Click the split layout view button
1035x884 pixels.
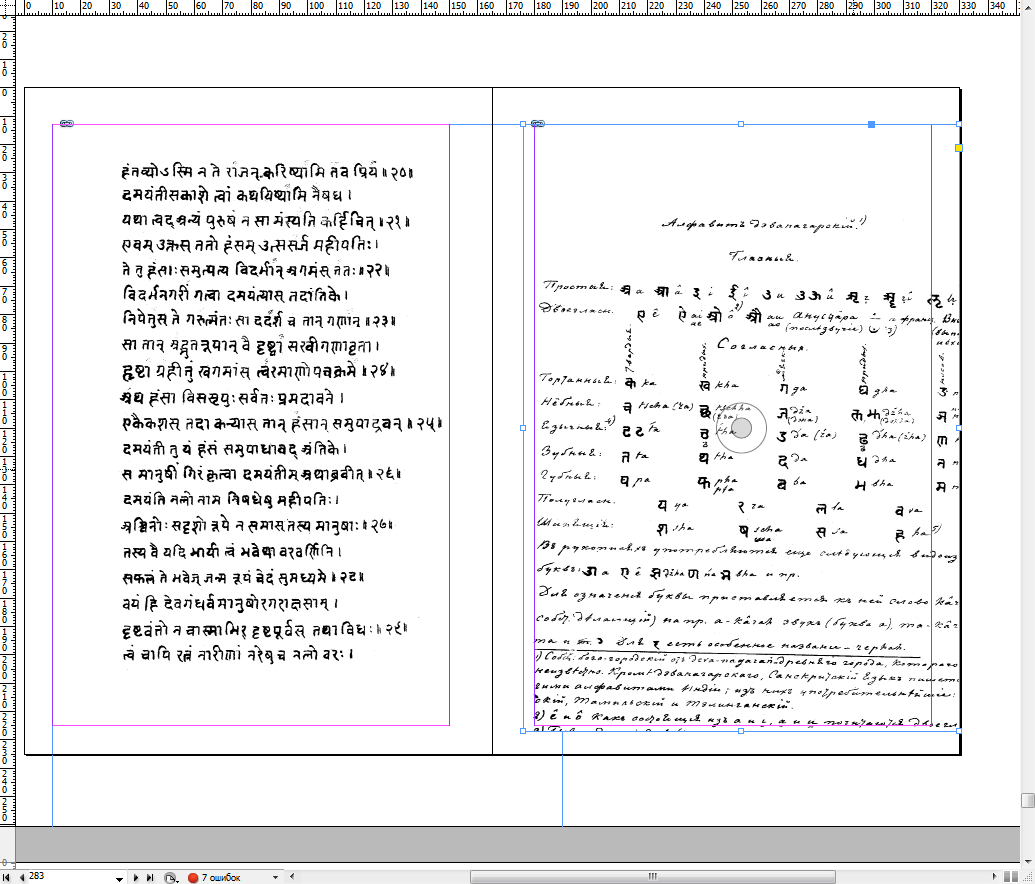(1011, 877)
